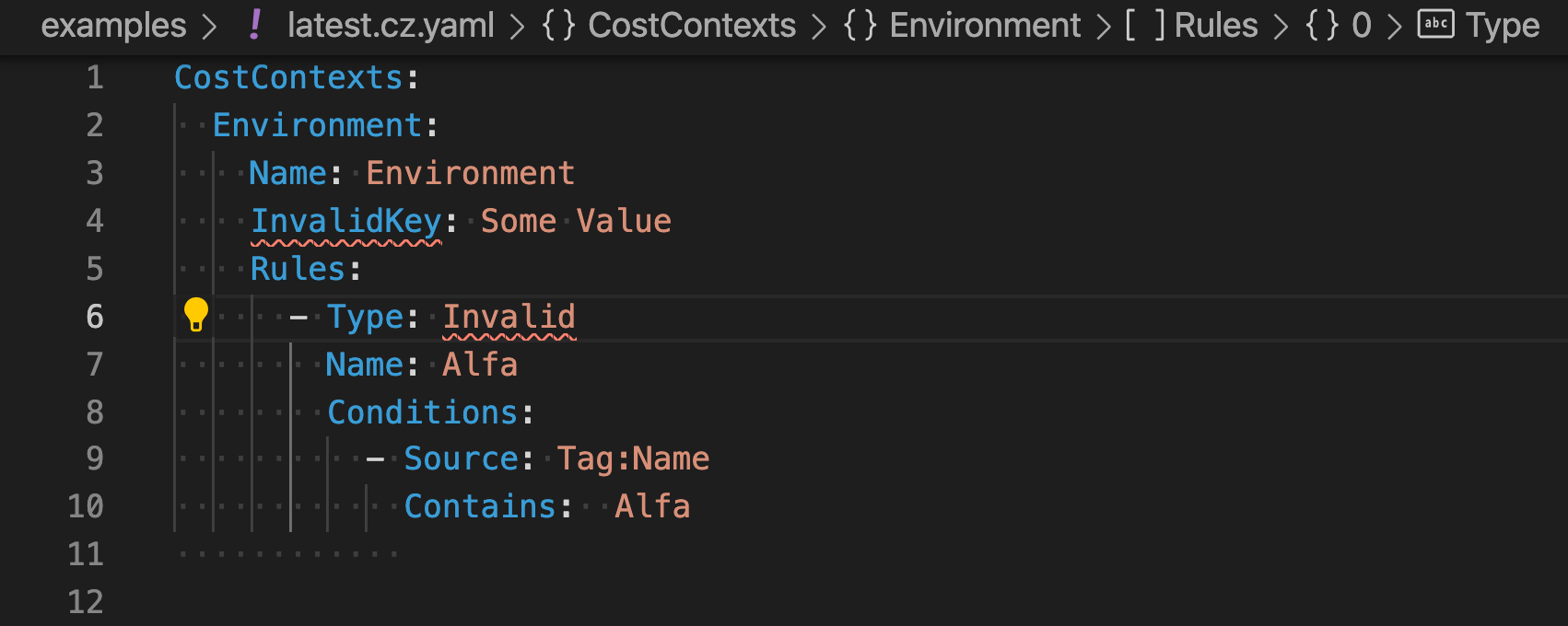
Task: Place cursor on the Tag:Name value
Action: 633,458
